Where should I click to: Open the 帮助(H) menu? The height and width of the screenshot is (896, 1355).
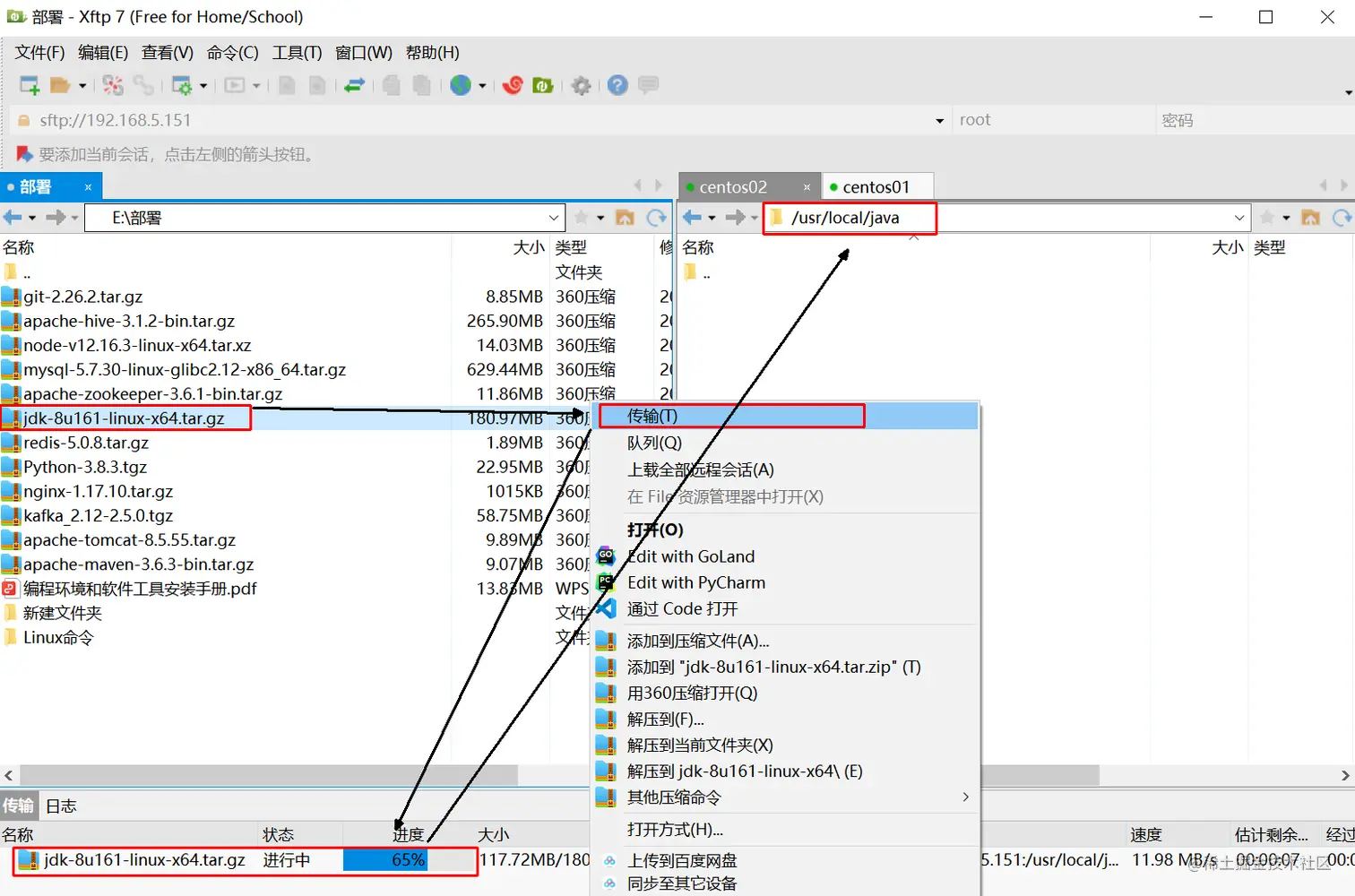click(433, 53)
